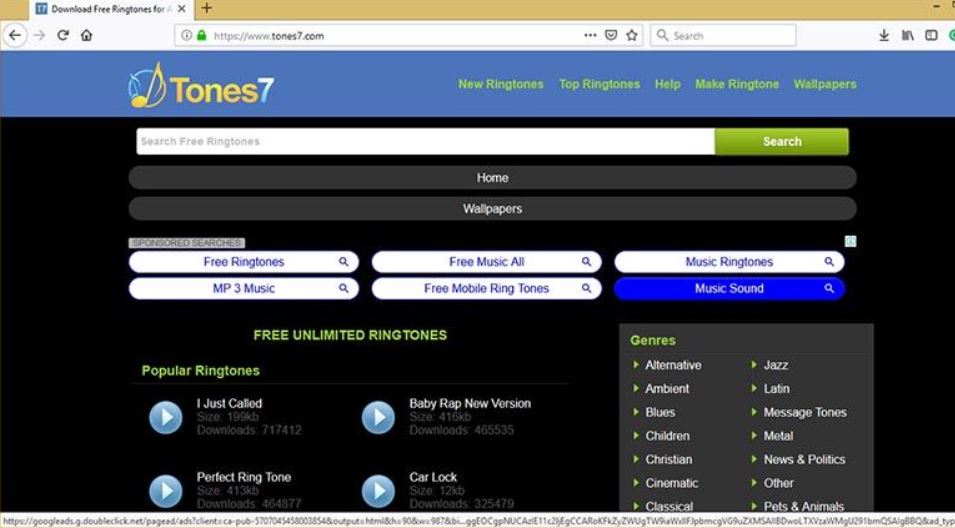Open the Perfect Ring Tone title

click(244, 477)
